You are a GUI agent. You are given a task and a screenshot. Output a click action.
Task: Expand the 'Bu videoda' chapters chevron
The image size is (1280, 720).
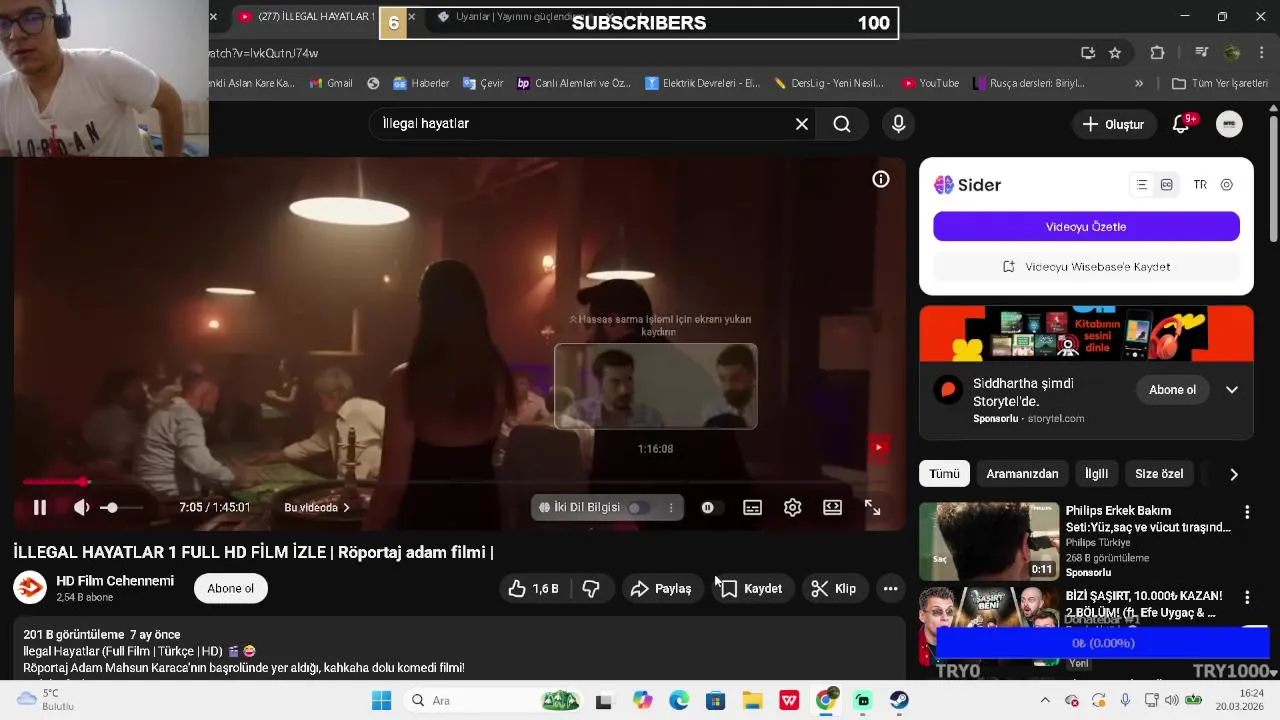[x=346, y=508]
